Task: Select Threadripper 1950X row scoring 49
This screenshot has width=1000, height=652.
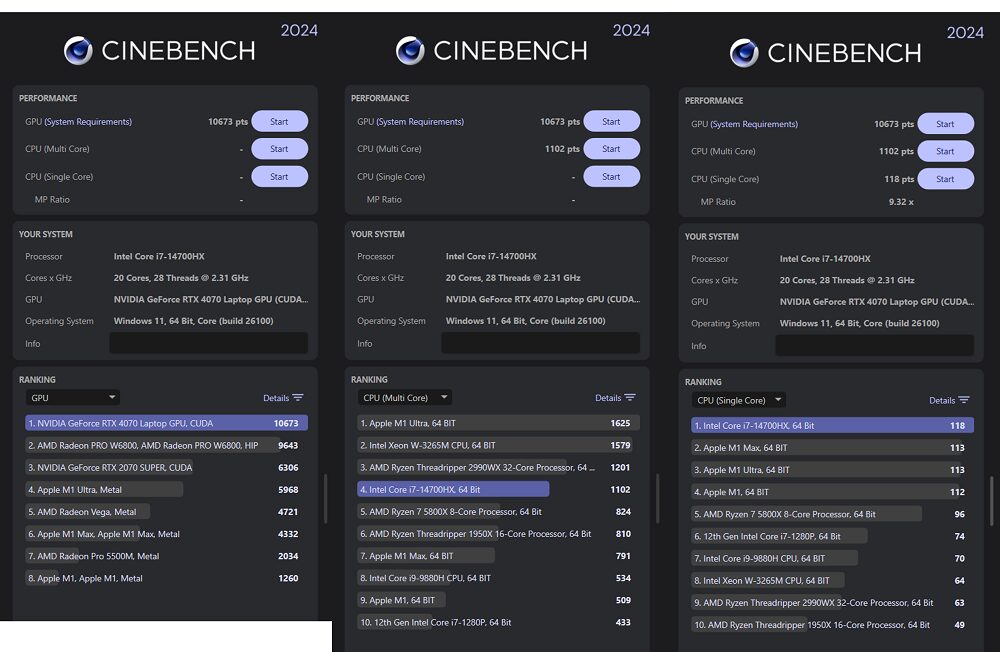Action: [x=833, y=625]
